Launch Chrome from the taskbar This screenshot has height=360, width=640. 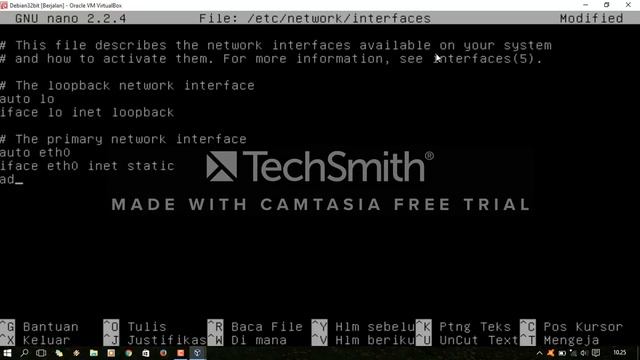(129, 353)
